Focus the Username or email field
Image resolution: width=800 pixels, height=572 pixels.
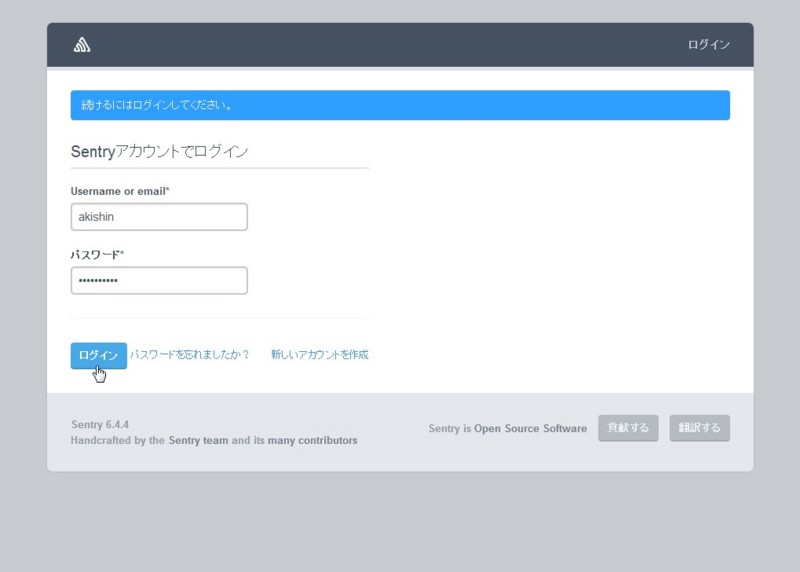pos(159,217)
